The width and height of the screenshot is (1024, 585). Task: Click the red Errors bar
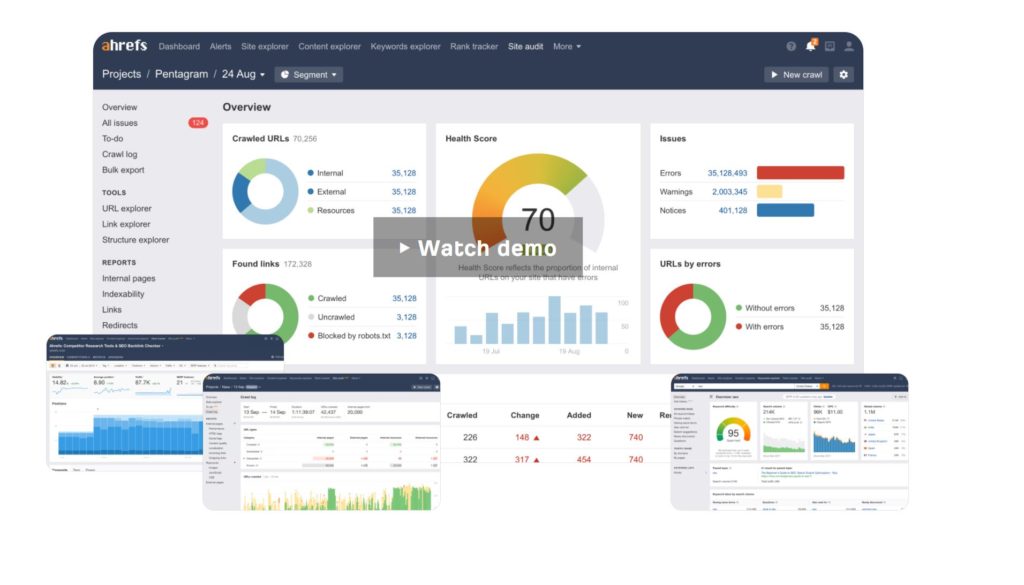point(800,172)
